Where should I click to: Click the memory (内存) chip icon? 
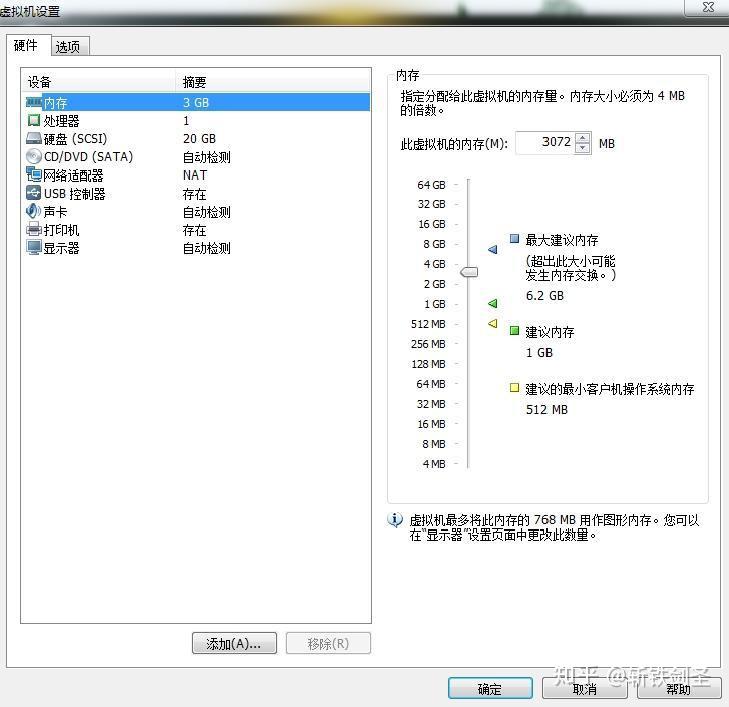tap(34, 102)
